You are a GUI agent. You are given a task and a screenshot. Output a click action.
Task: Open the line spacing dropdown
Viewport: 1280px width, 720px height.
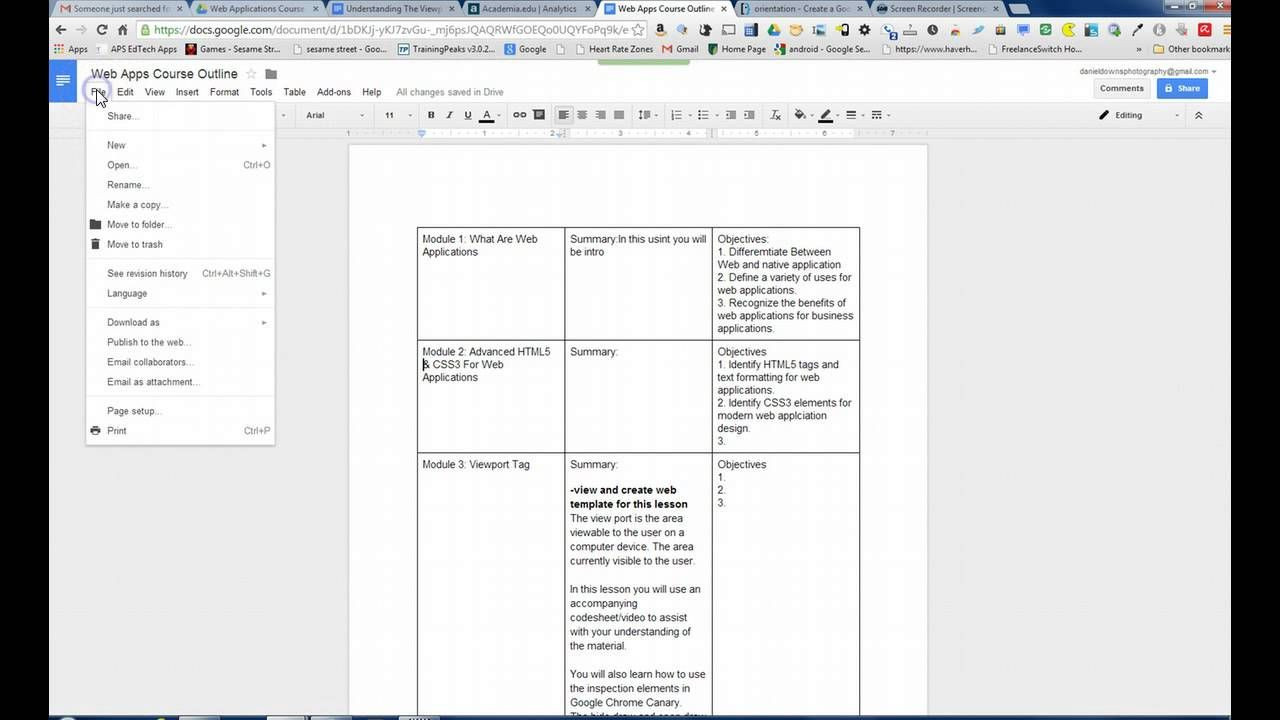[x=646, y=115]
